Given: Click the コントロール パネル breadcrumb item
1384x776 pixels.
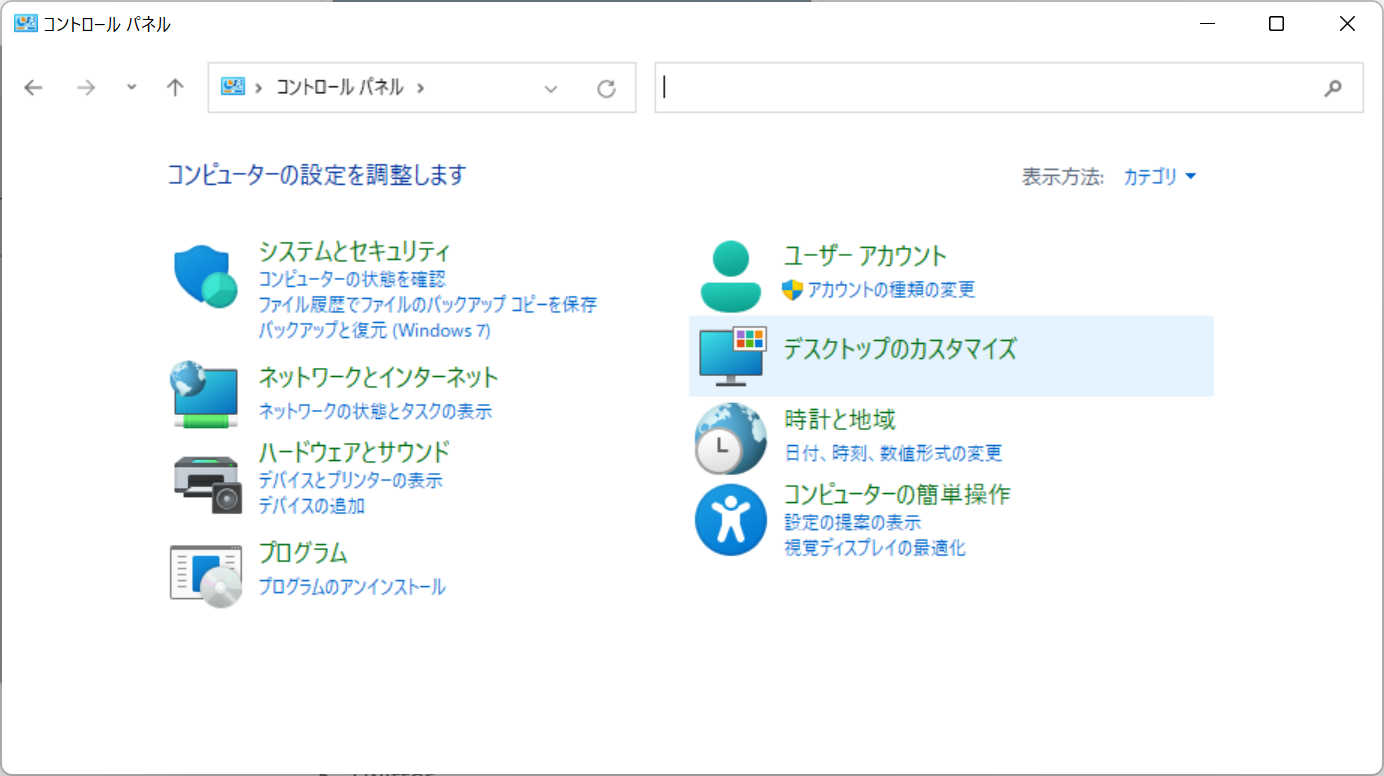Looking at the screenshot, I should pos(339,88).
